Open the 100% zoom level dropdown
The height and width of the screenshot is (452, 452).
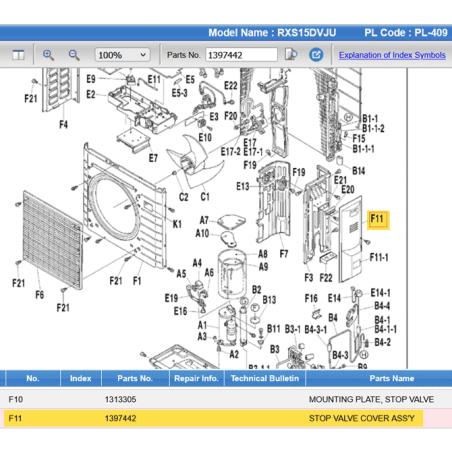pyautogui.click(x=122, y=55)
